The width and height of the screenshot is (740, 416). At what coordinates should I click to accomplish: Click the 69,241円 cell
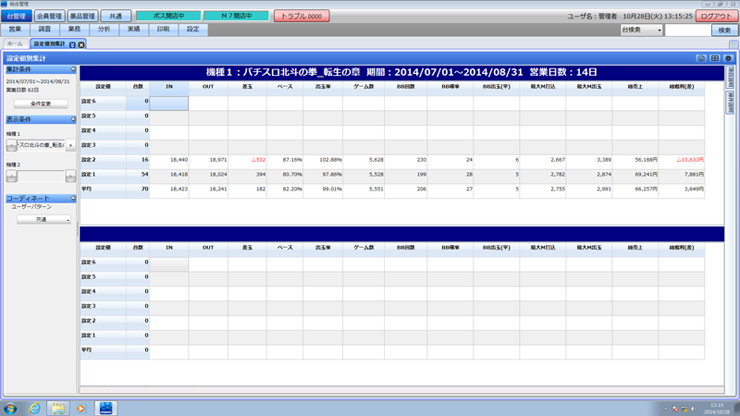[x=635, y=175]
